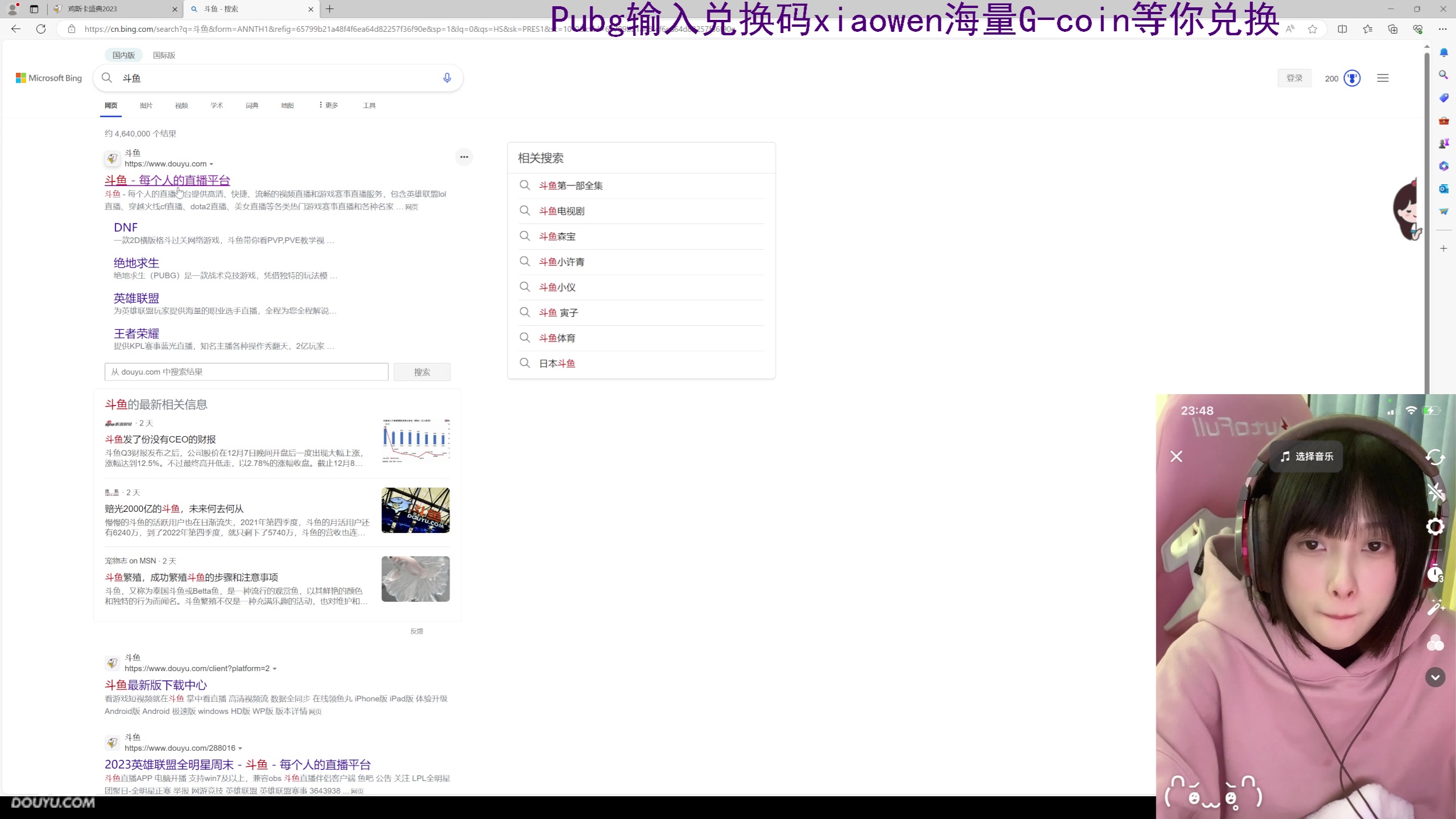Image resolution: width=1456 pixels, height=819 pixels.
Task: Open collections icon in toolbar
Action: (x=1392, y=29)
